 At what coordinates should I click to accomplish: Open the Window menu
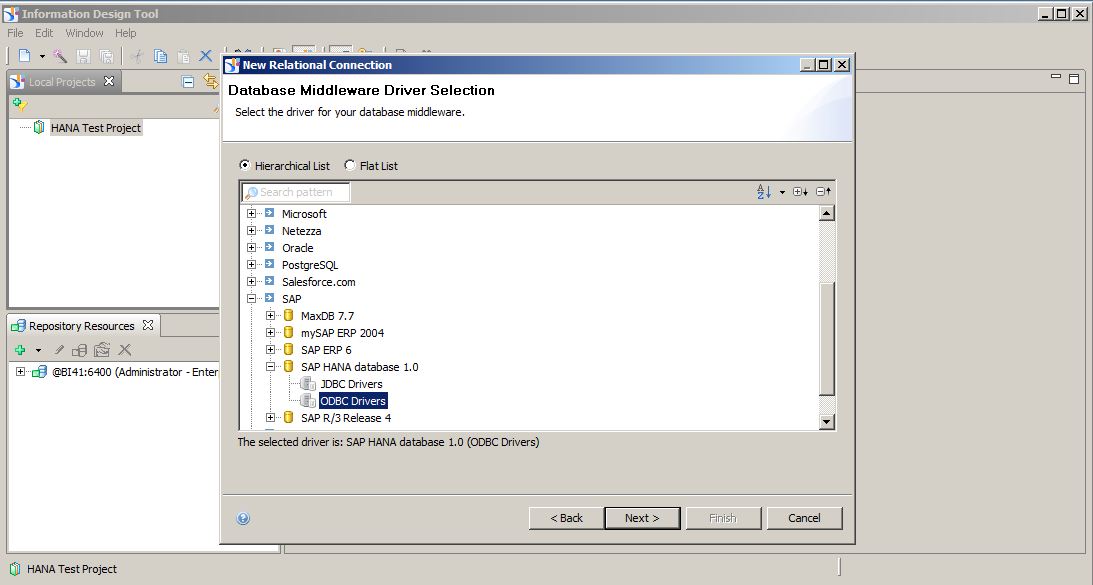pyautogui.click(x=84, y=33)
